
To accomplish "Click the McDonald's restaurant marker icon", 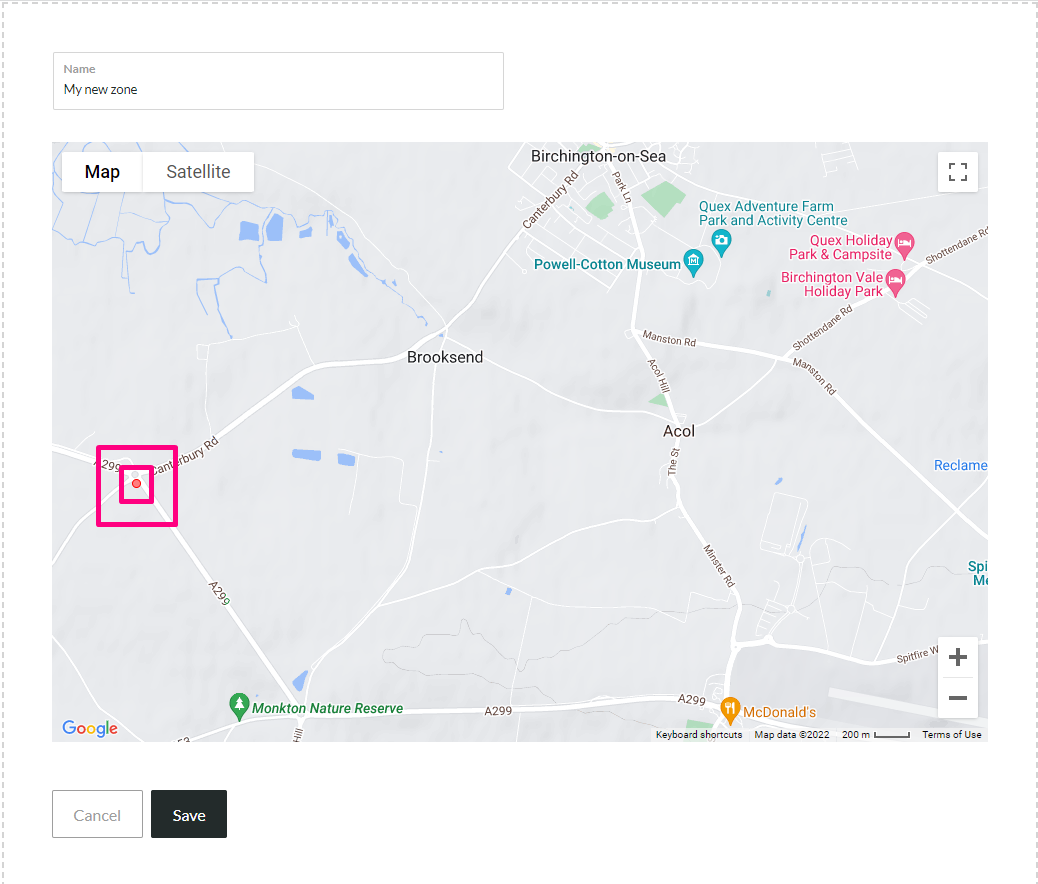I will pyautogui.click(x=730, y=711).
